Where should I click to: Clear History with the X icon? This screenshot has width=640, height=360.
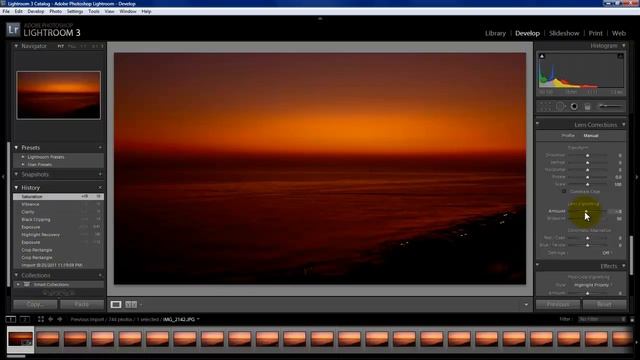[100, 187]
